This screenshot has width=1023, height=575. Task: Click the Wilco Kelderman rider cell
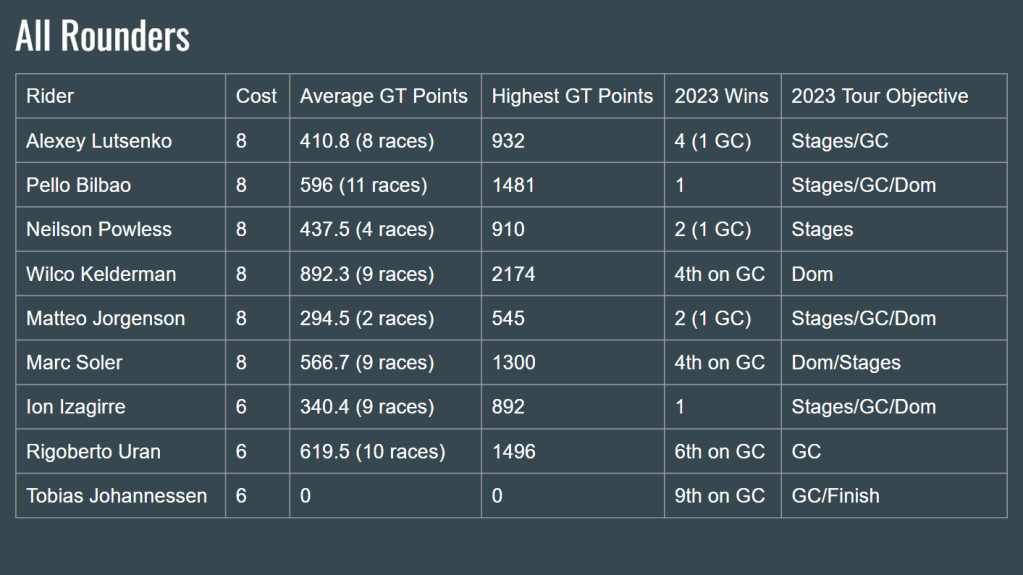coord(101,274)
